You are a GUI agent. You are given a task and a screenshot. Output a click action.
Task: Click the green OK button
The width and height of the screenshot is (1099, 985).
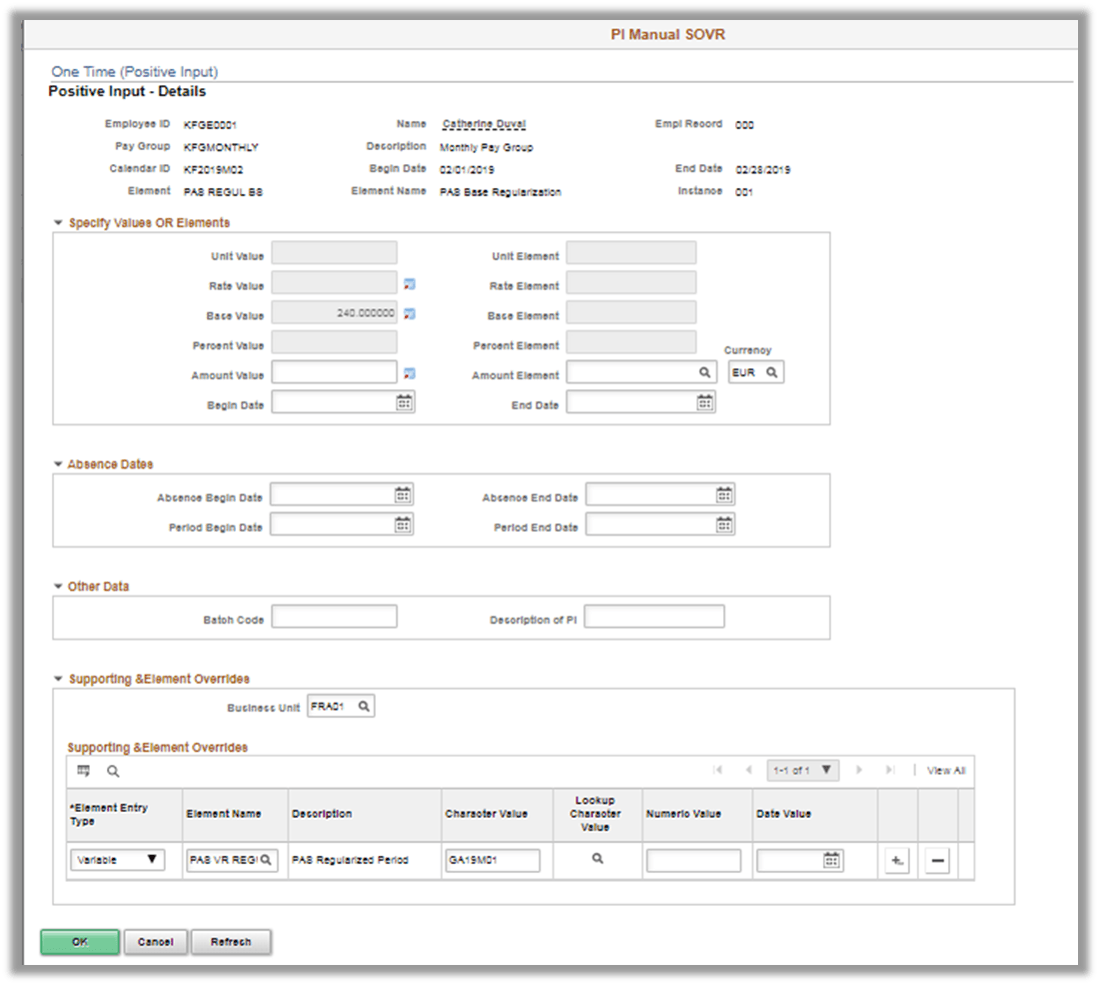tap(79, 941)
